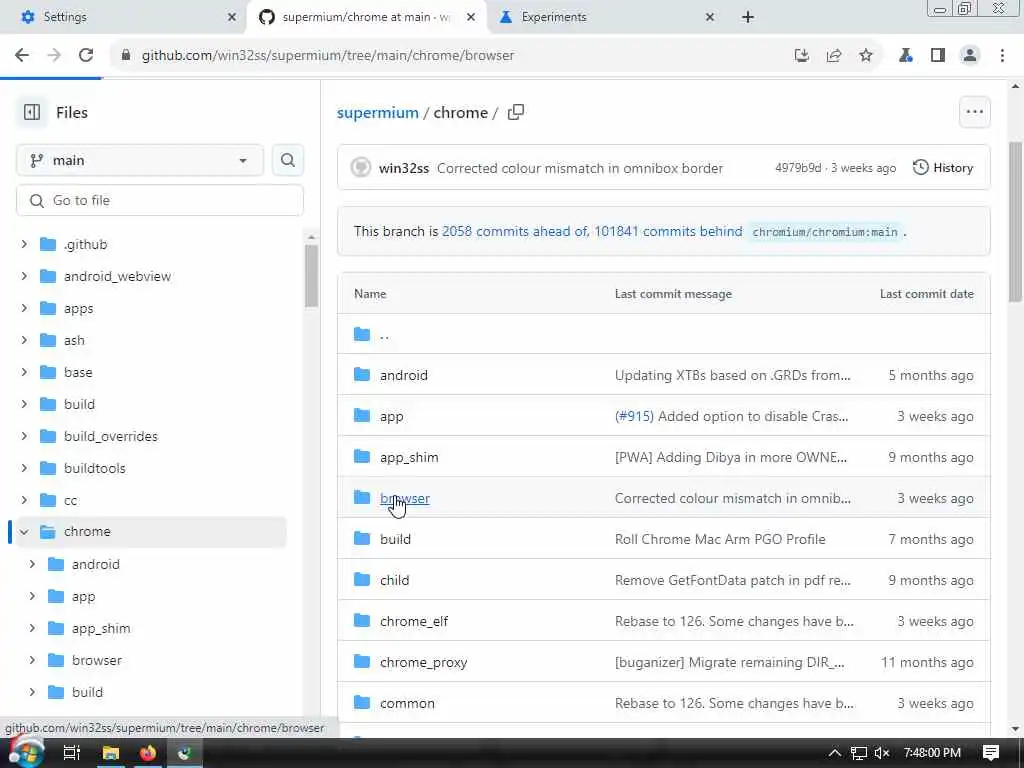Click the file tree scrollbar thumb
Image resolution: width=1024 pixels, height=768 pixels.
tap(311, 276)
